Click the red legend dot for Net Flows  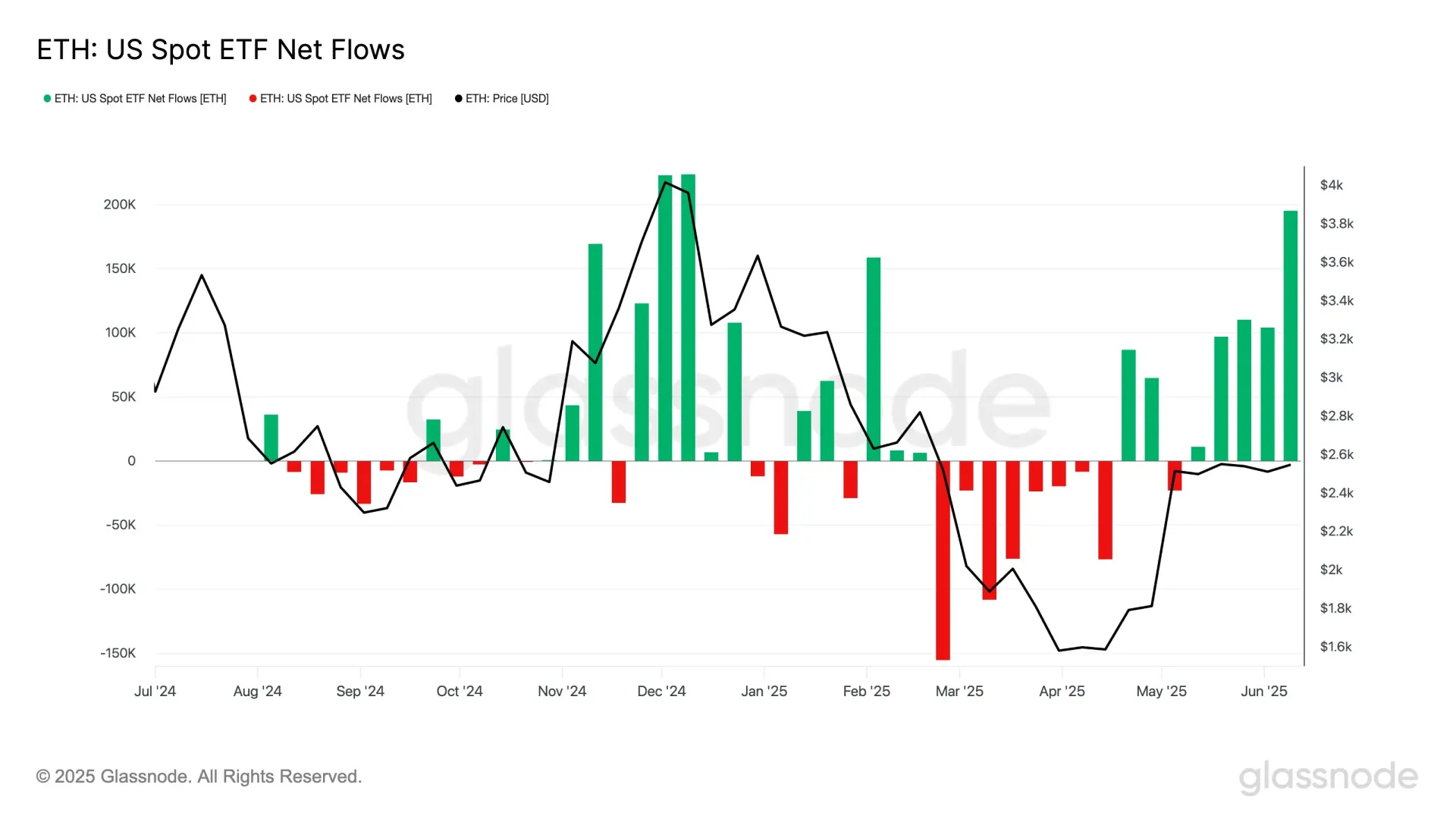click(253, 99)
